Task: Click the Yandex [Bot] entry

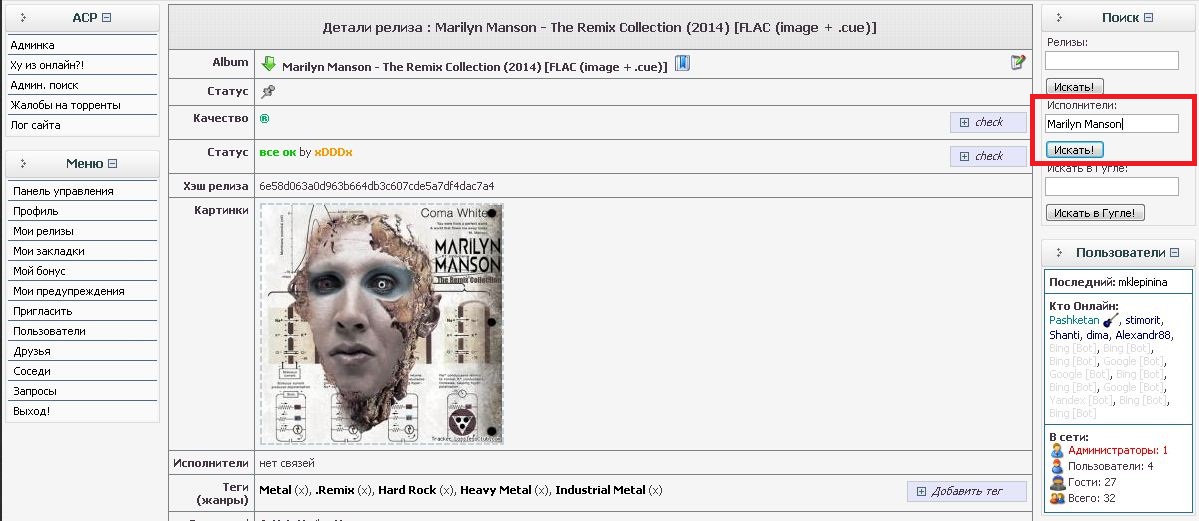Action: click(x=1080, y=399)
